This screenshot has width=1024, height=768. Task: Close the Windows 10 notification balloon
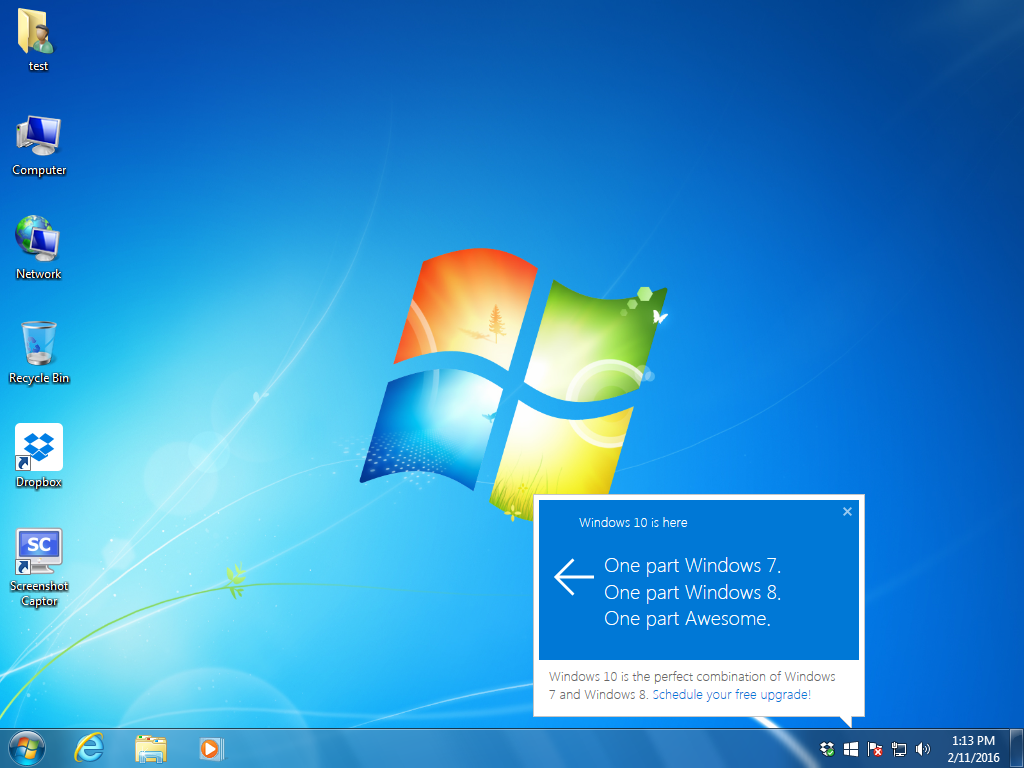pyautogui.click(x=847, y=511)
